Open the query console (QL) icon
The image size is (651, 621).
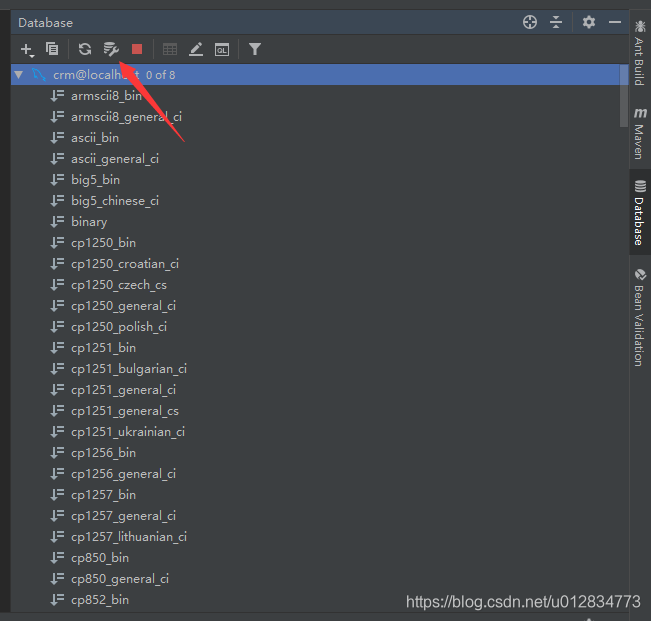222,49
